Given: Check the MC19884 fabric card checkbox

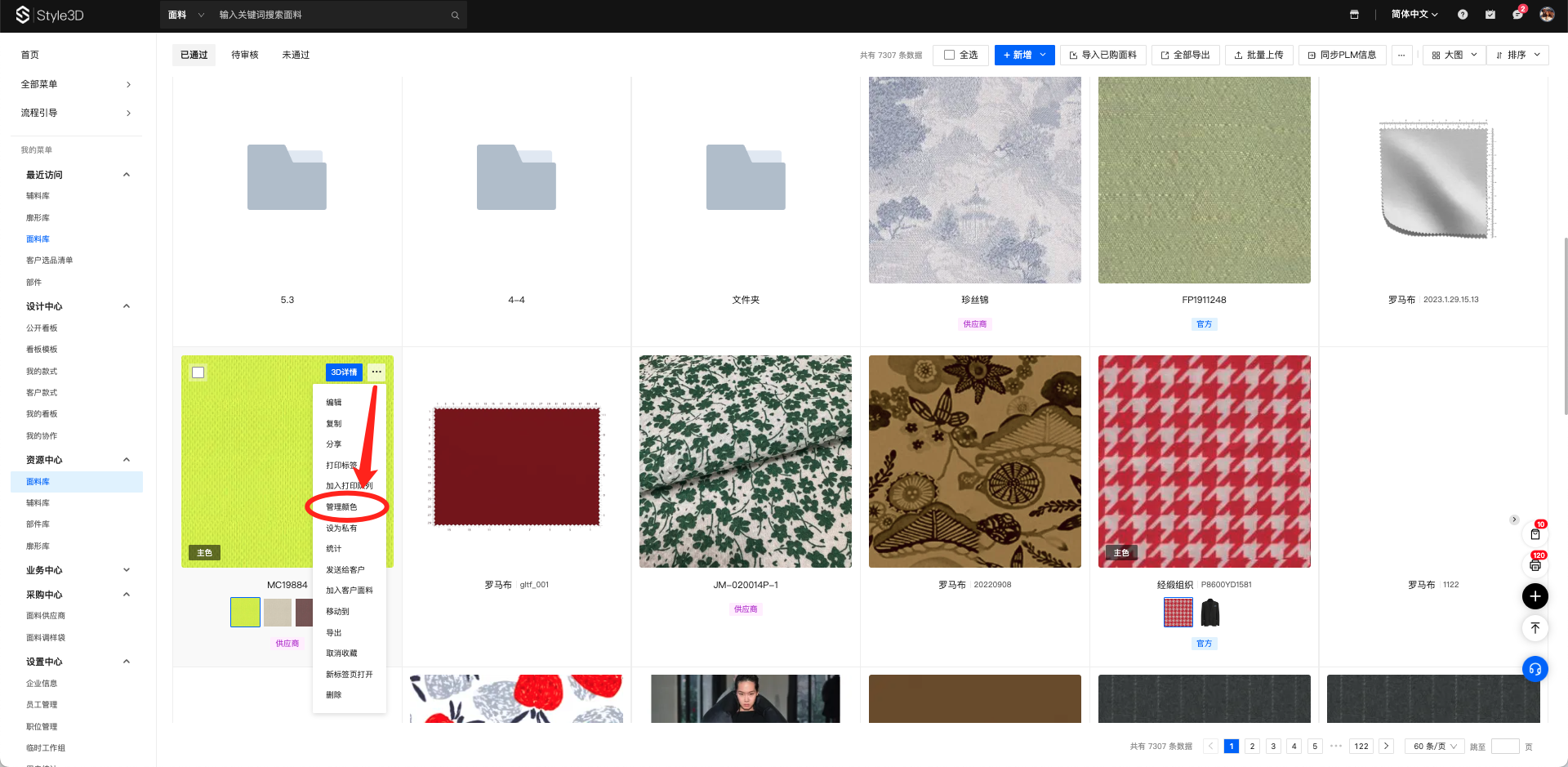Looking at the screenshot, I should pyautogui.click(x=198, y=372).
